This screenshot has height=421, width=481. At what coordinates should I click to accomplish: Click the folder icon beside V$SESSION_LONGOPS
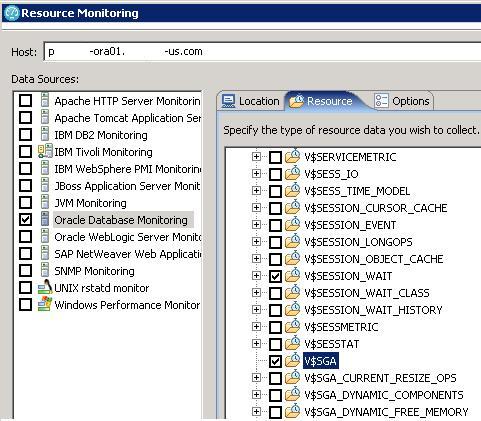pos(293,241)
